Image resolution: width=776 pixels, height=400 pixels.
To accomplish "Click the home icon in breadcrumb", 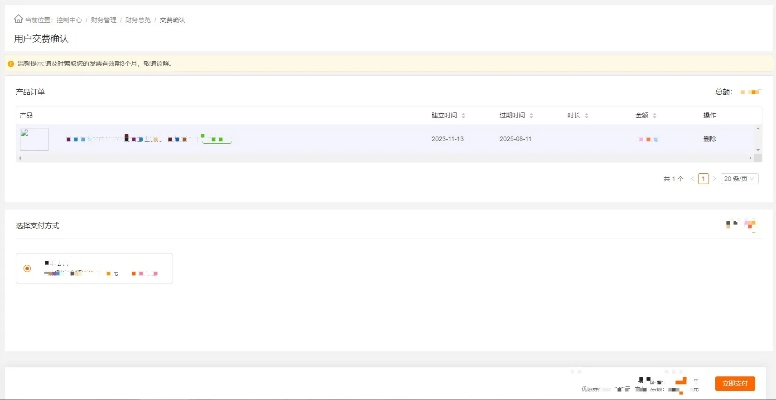I will (18, 19).
